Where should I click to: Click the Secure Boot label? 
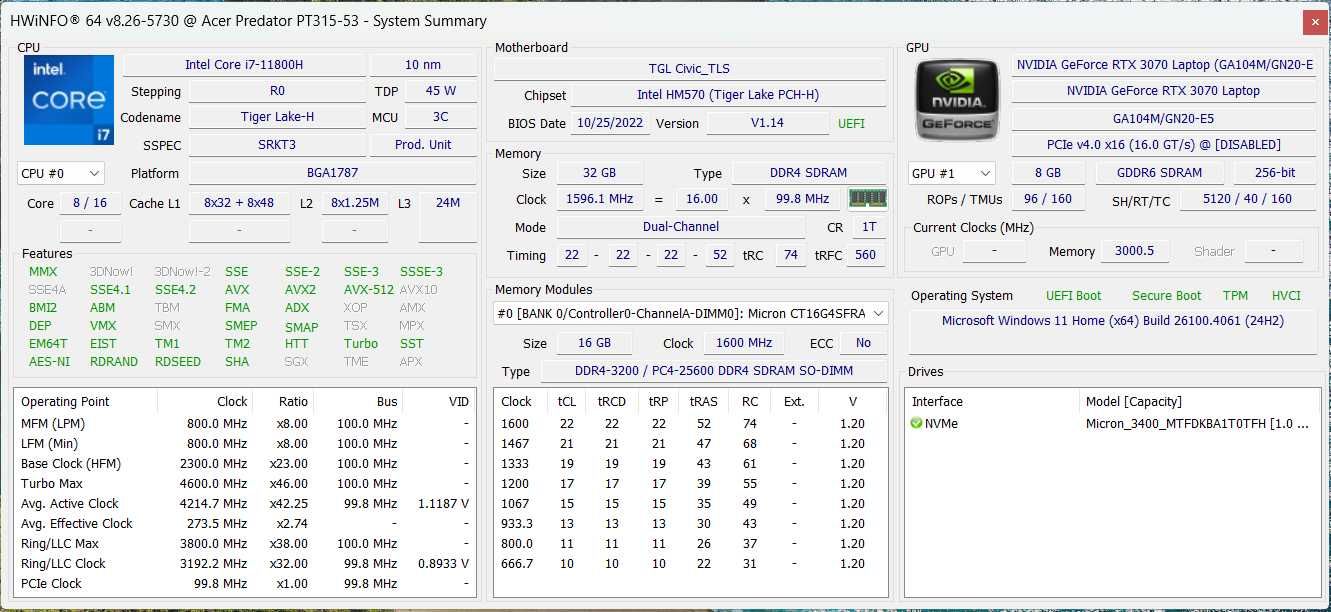point(1166,295)
